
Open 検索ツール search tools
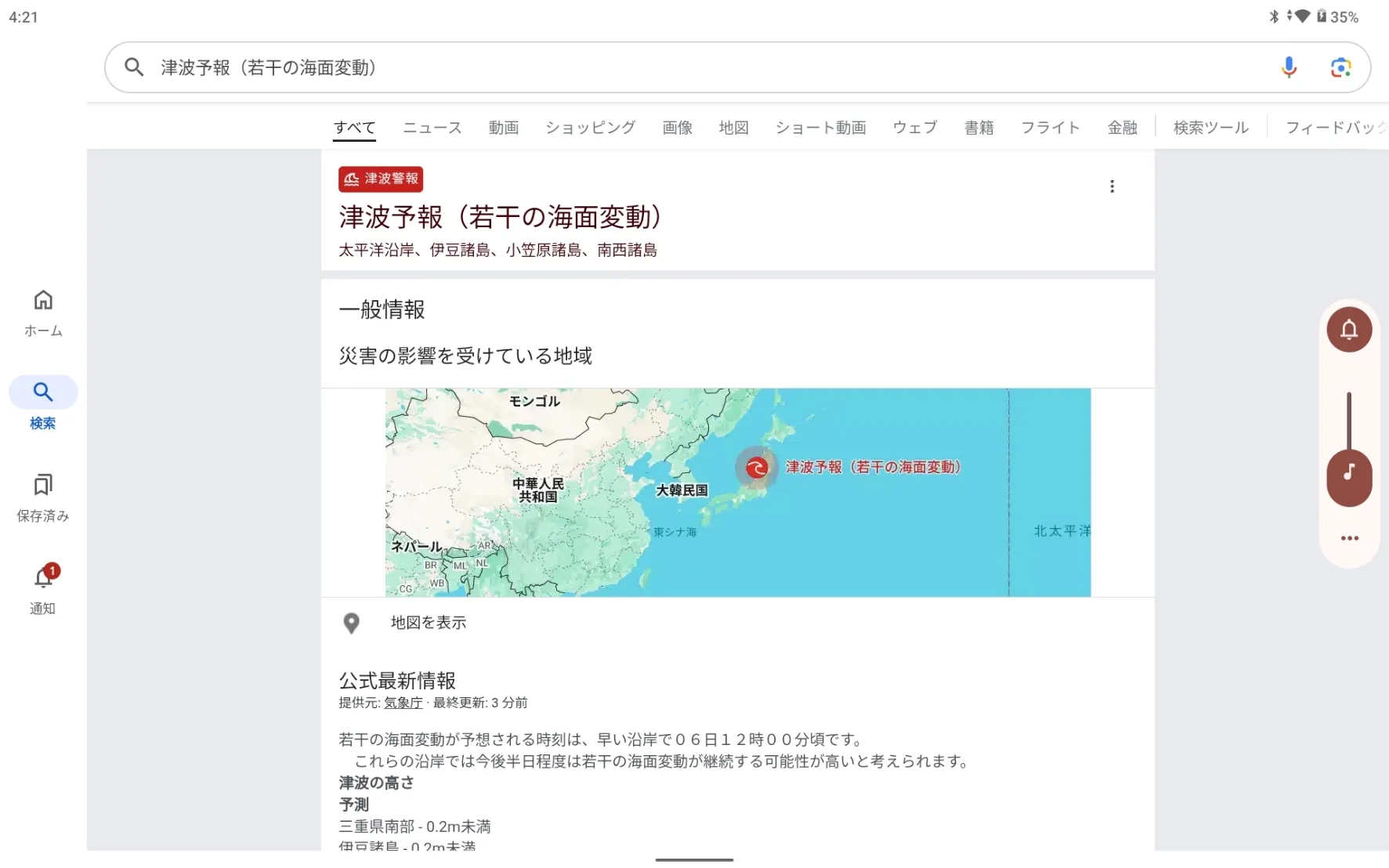[x=1211, y=128]
